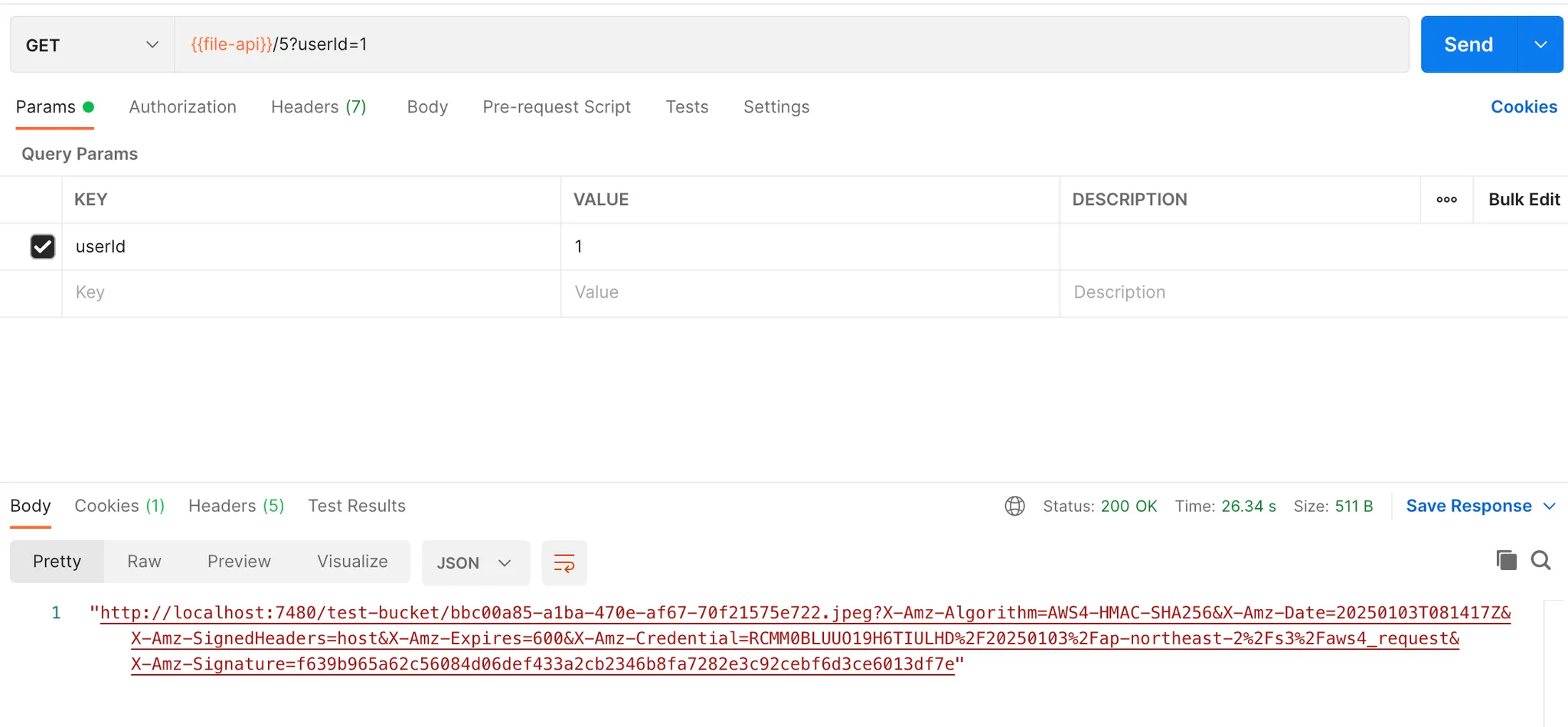Open the JSON format dropdown

click(475, 563)
